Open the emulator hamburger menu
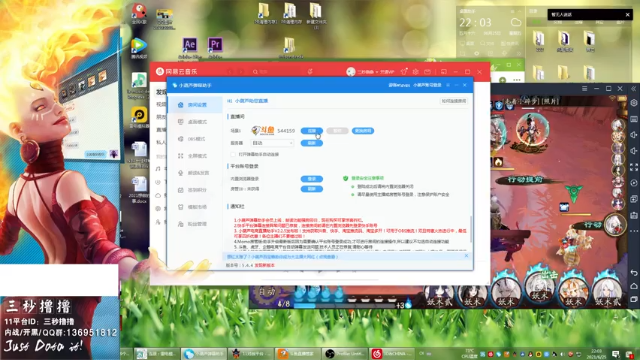The height and width of the screenshot is (360, 640). [x=584, y=89]
